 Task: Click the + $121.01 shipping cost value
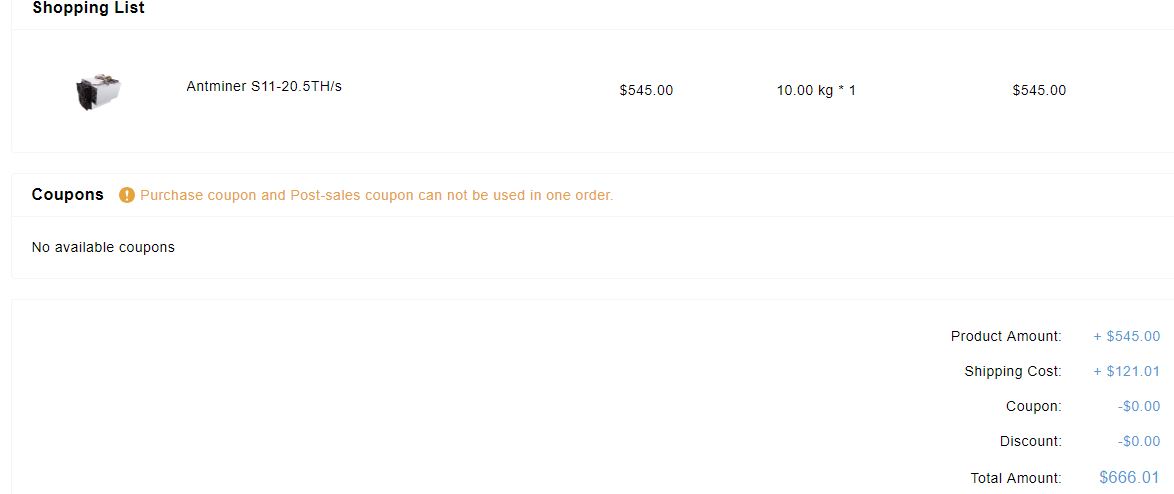tap(1127, 371)
